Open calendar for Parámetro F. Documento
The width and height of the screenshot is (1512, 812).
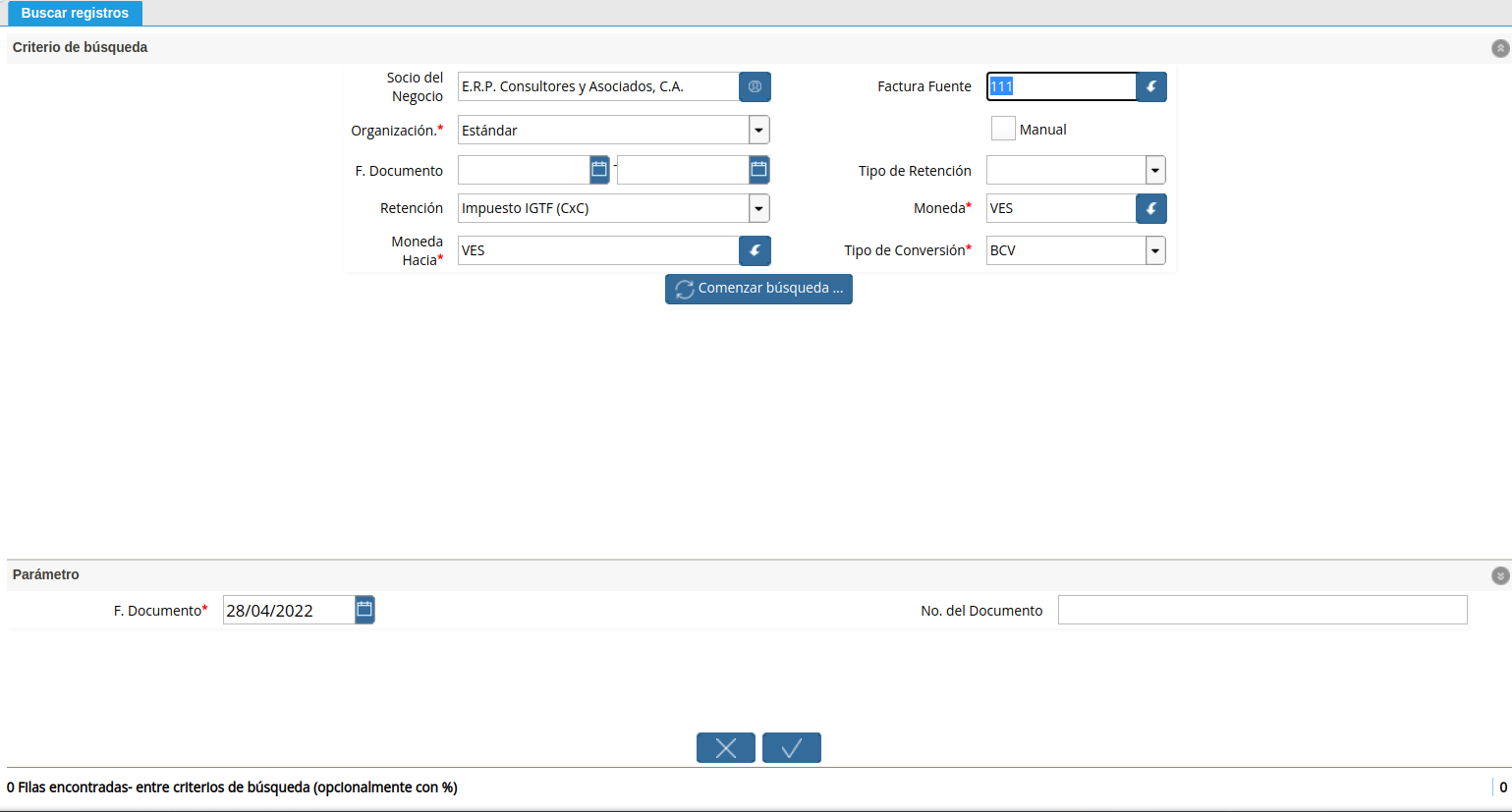(364, 610)
